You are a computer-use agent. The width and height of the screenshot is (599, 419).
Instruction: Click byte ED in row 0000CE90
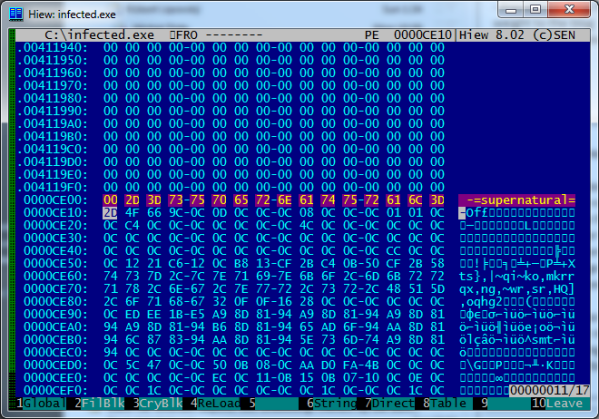(x=132, y=314)
